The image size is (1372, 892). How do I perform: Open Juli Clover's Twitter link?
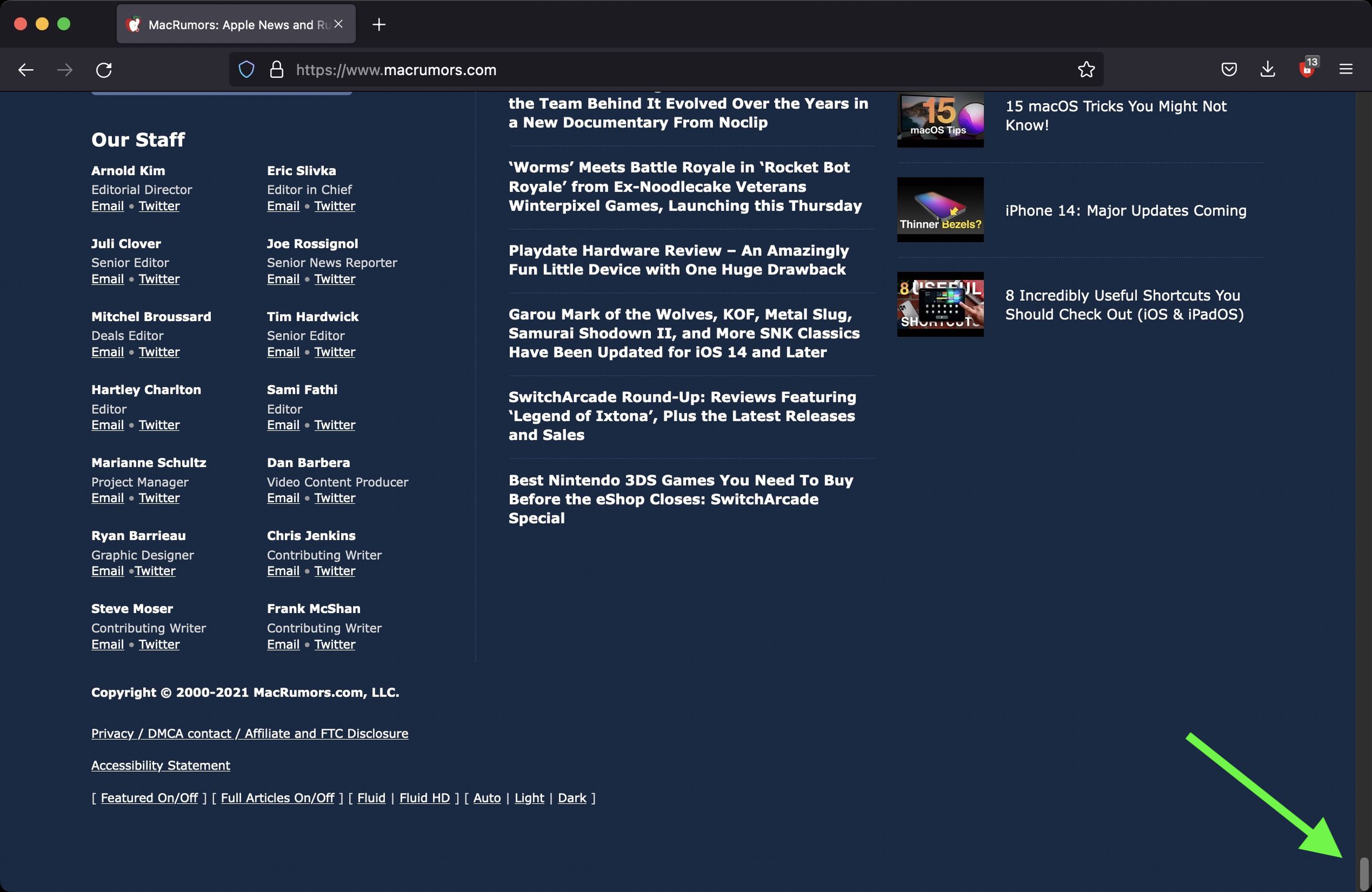[159, 279]
